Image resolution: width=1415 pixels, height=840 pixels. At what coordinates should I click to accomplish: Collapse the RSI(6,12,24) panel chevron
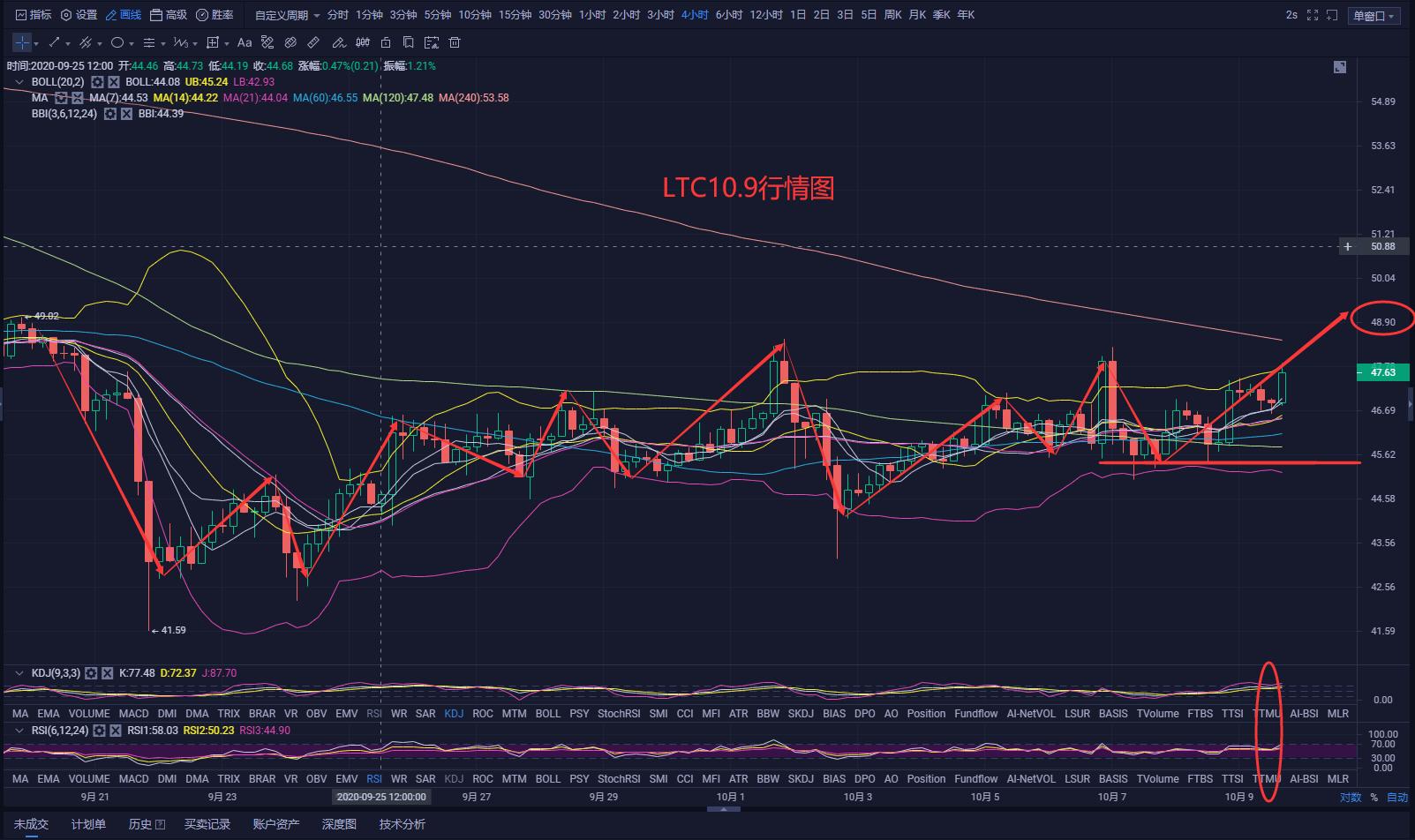click(19, 731)
